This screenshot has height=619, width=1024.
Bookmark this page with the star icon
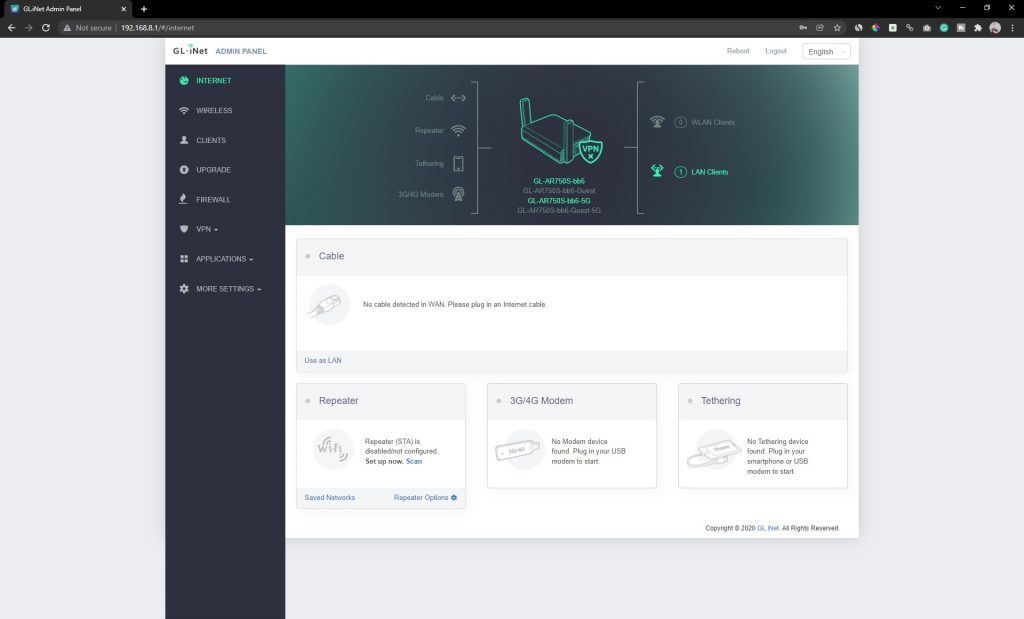[x=837, y=28]
